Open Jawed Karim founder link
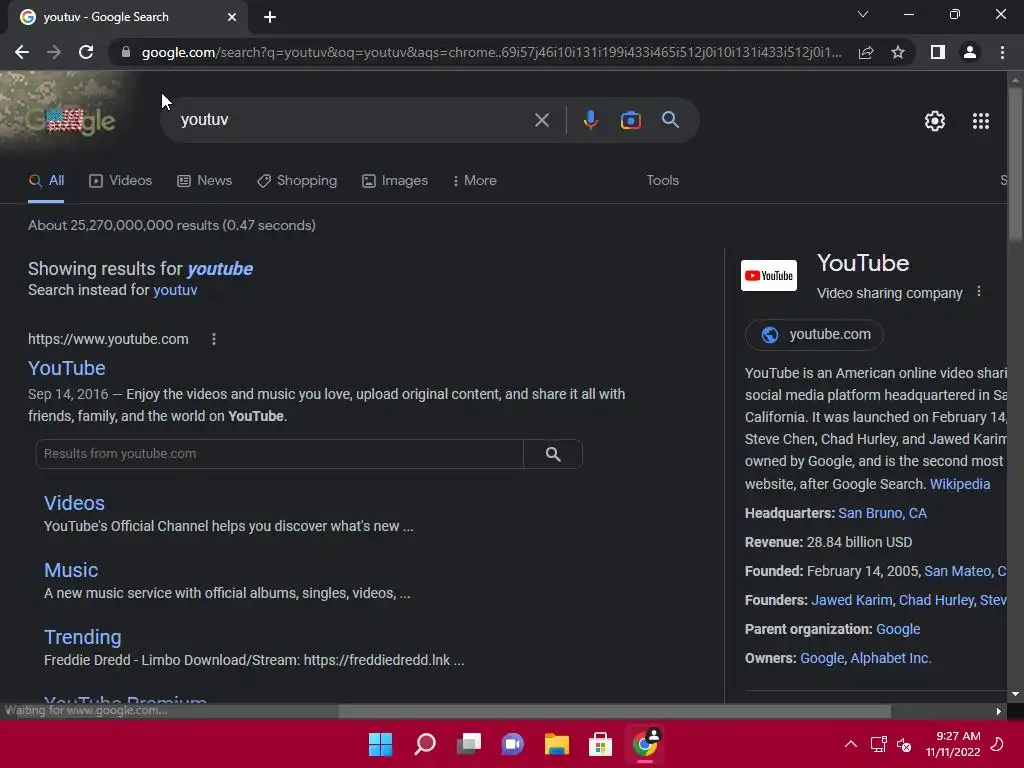1024x768 pixels. pos(851,600)
